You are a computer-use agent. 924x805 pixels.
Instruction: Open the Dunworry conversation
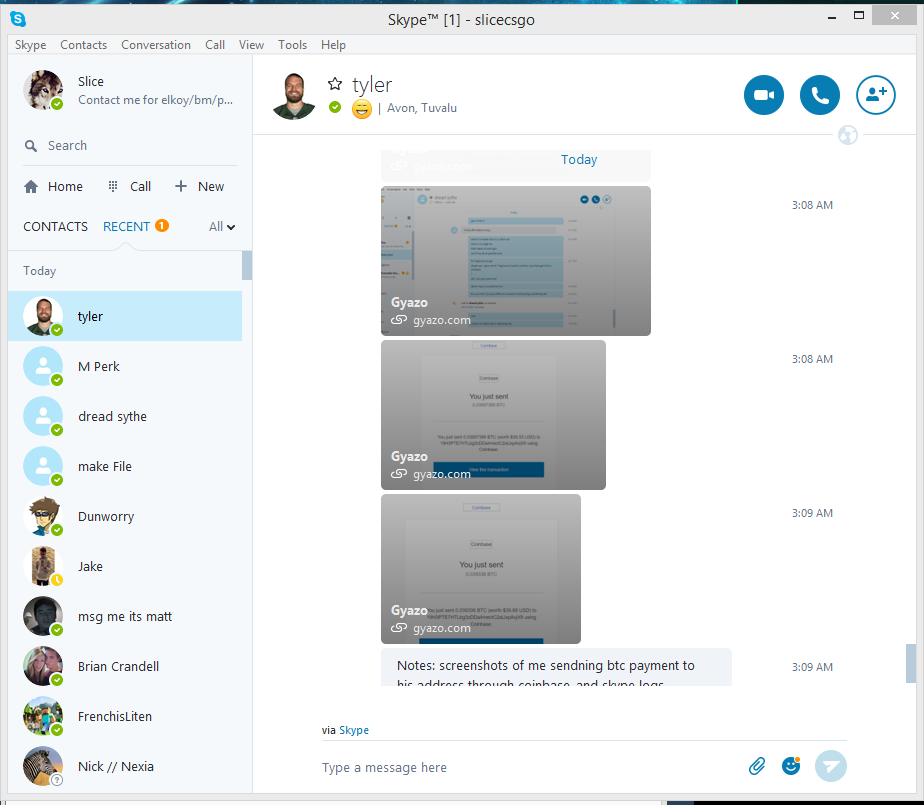(x=125, y=516)
